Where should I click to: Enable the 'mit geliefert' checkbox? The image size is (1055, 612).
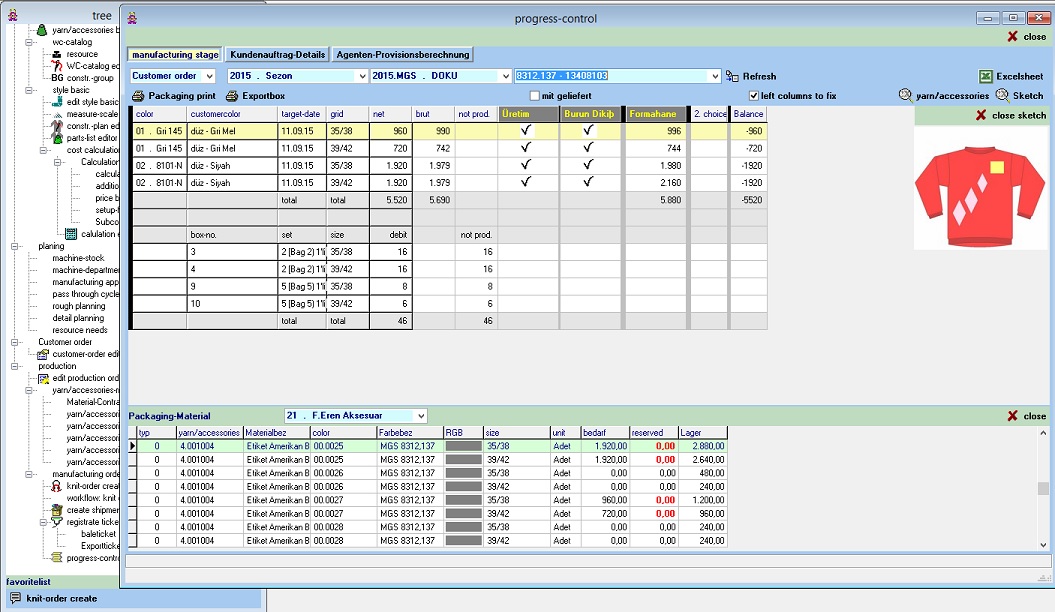(535, 96)
